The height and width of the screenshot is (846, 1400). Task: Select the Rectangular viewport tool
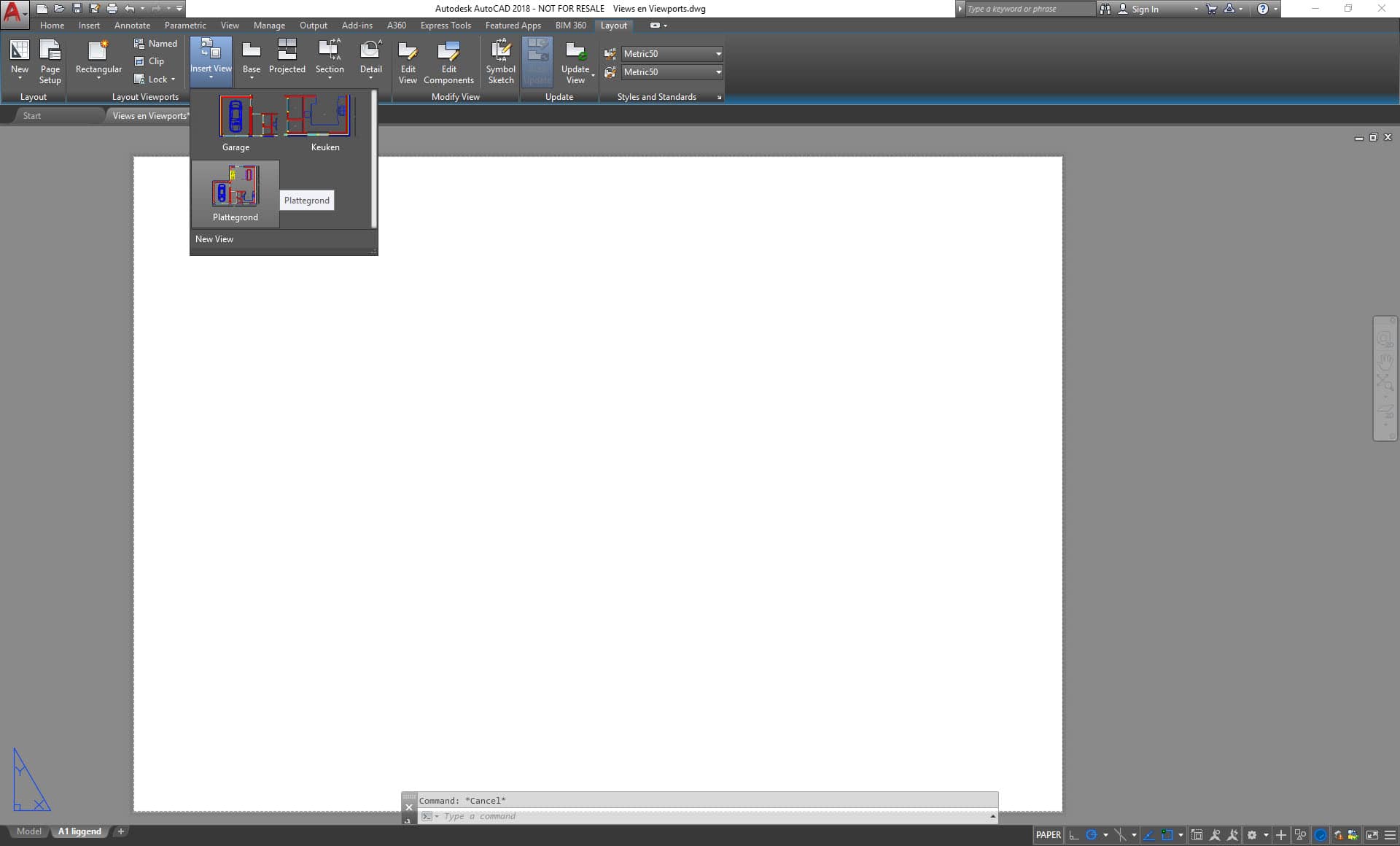98,60
